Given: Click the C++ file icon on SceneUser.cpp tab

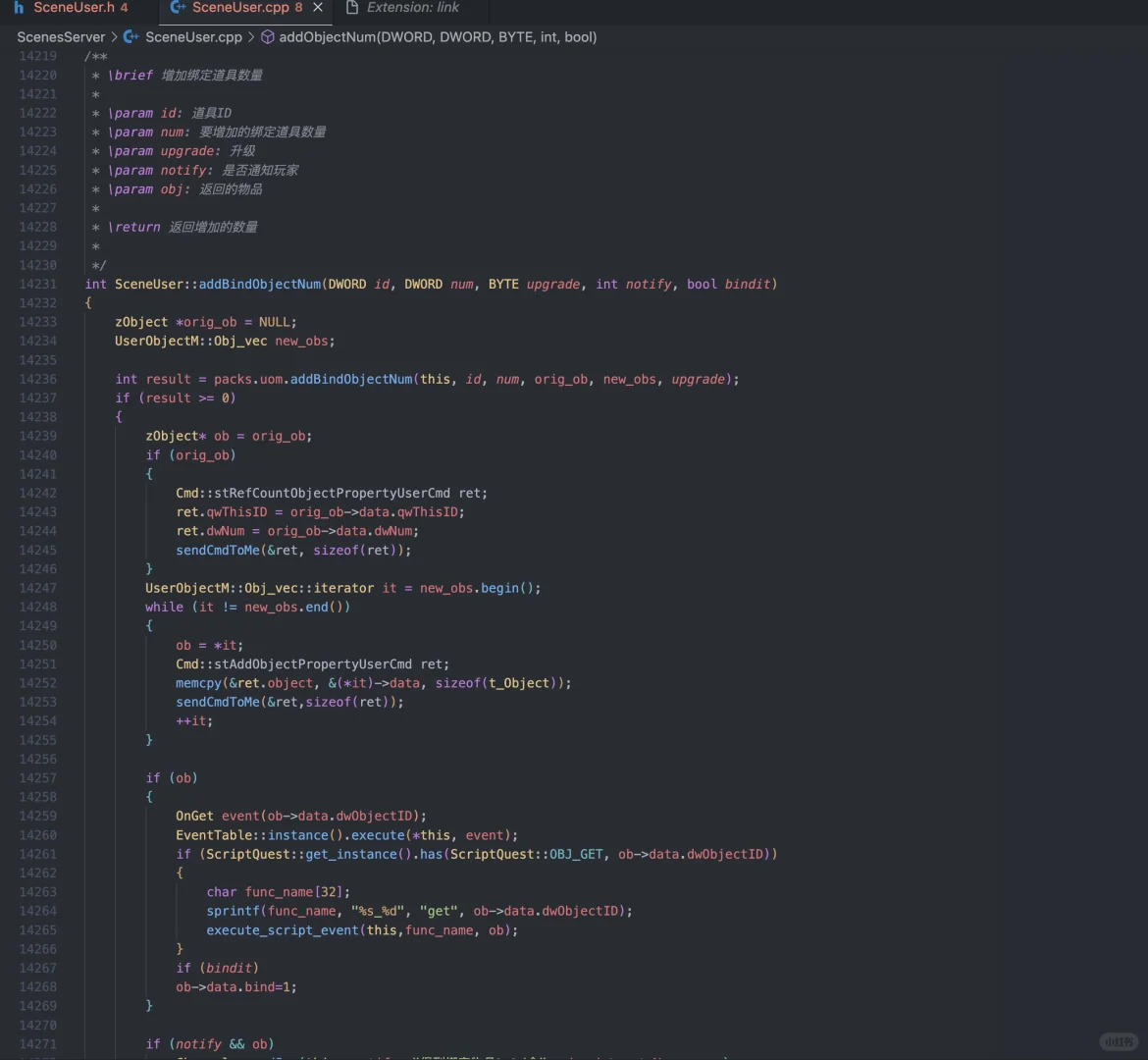Looking at the screenshot, I should [x=178, y=8].
